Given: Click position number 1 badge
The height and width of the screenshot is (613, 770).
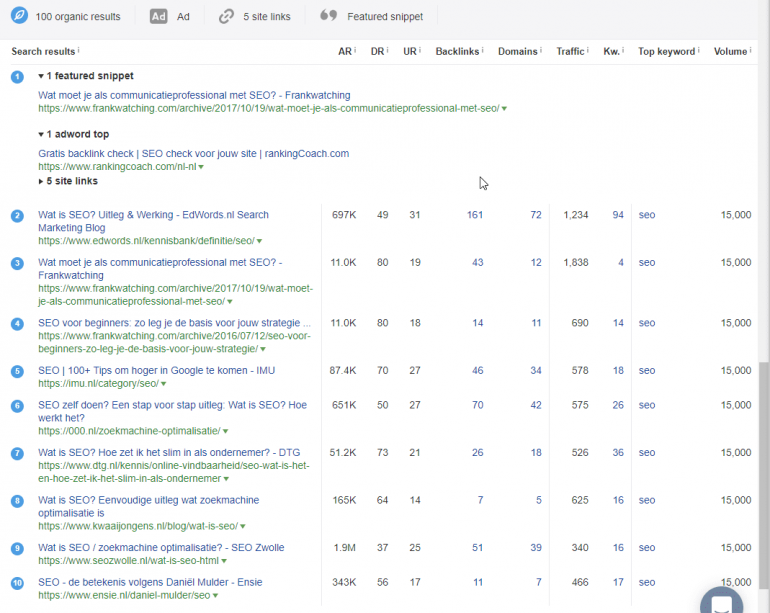Looking at the screenshot, I should coord(17,77).
